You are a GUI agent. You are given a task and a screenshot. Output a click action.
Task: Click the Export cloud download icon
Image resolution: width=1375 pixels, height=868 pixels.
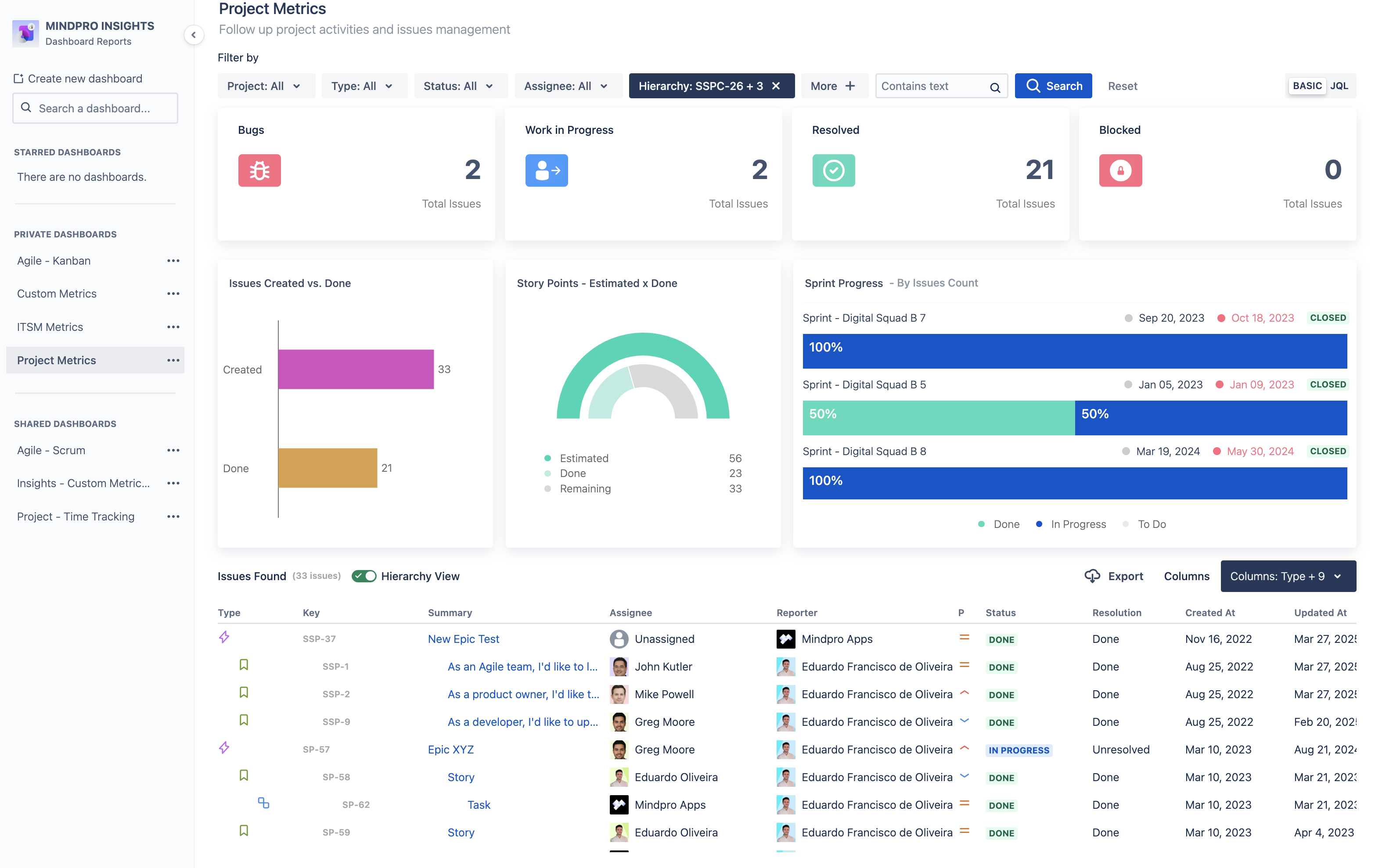(x=1092, y=576)
